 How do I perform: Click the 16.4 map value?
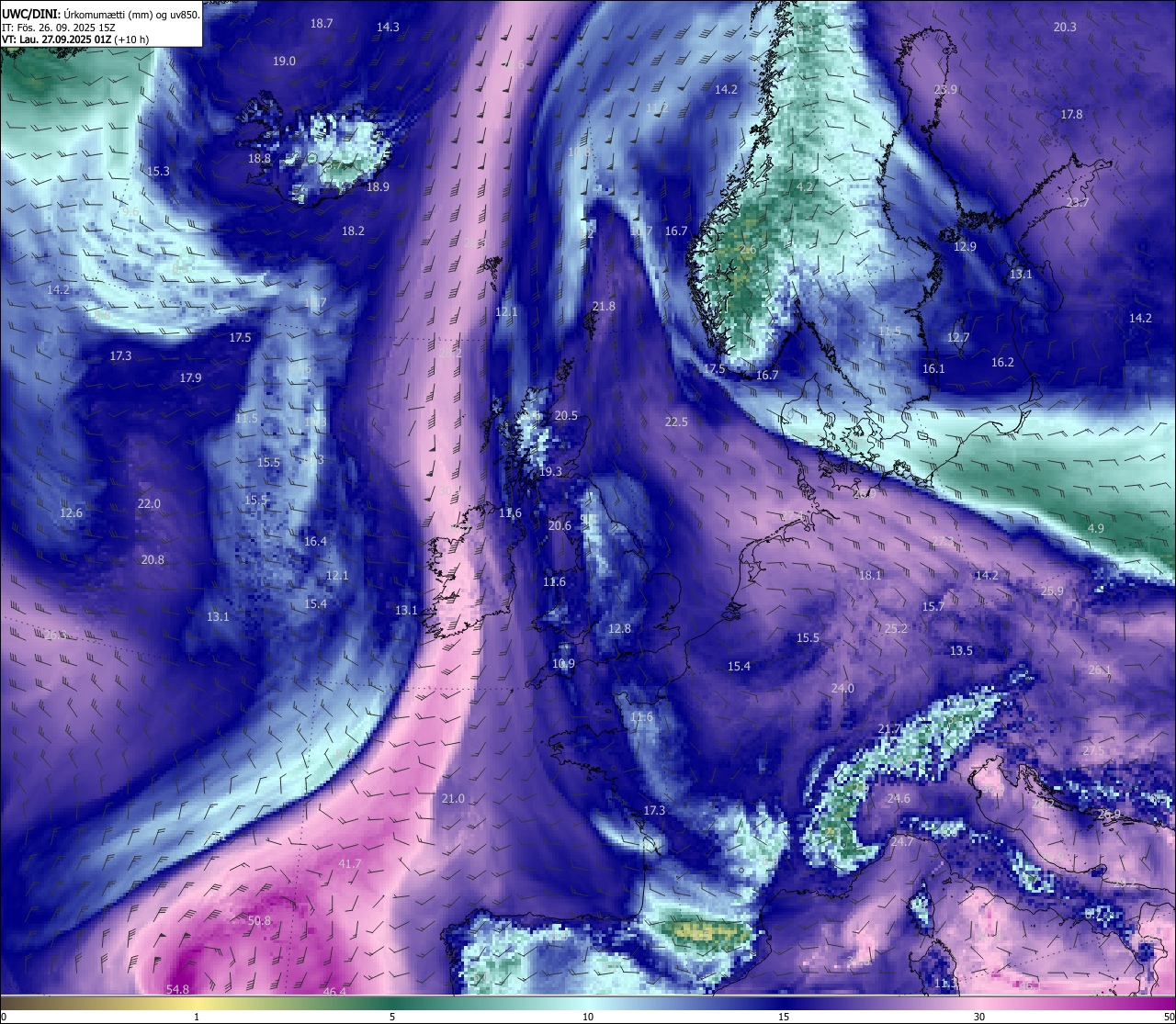tap(315, 542)
